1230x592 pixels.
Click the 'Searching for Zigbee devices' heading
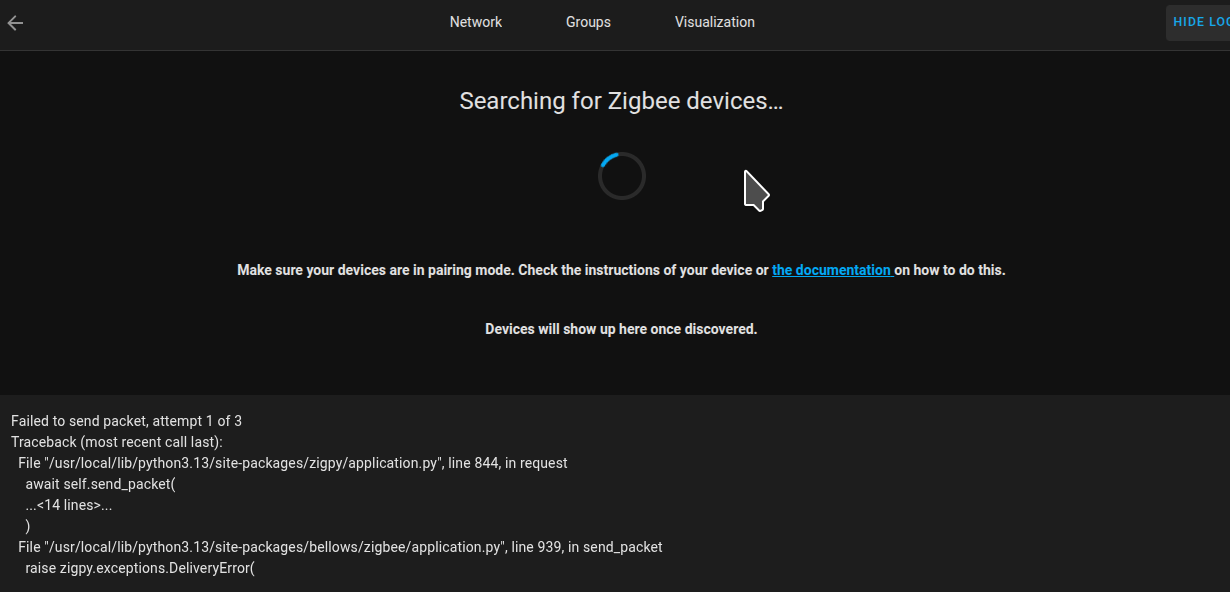point(620,101)
